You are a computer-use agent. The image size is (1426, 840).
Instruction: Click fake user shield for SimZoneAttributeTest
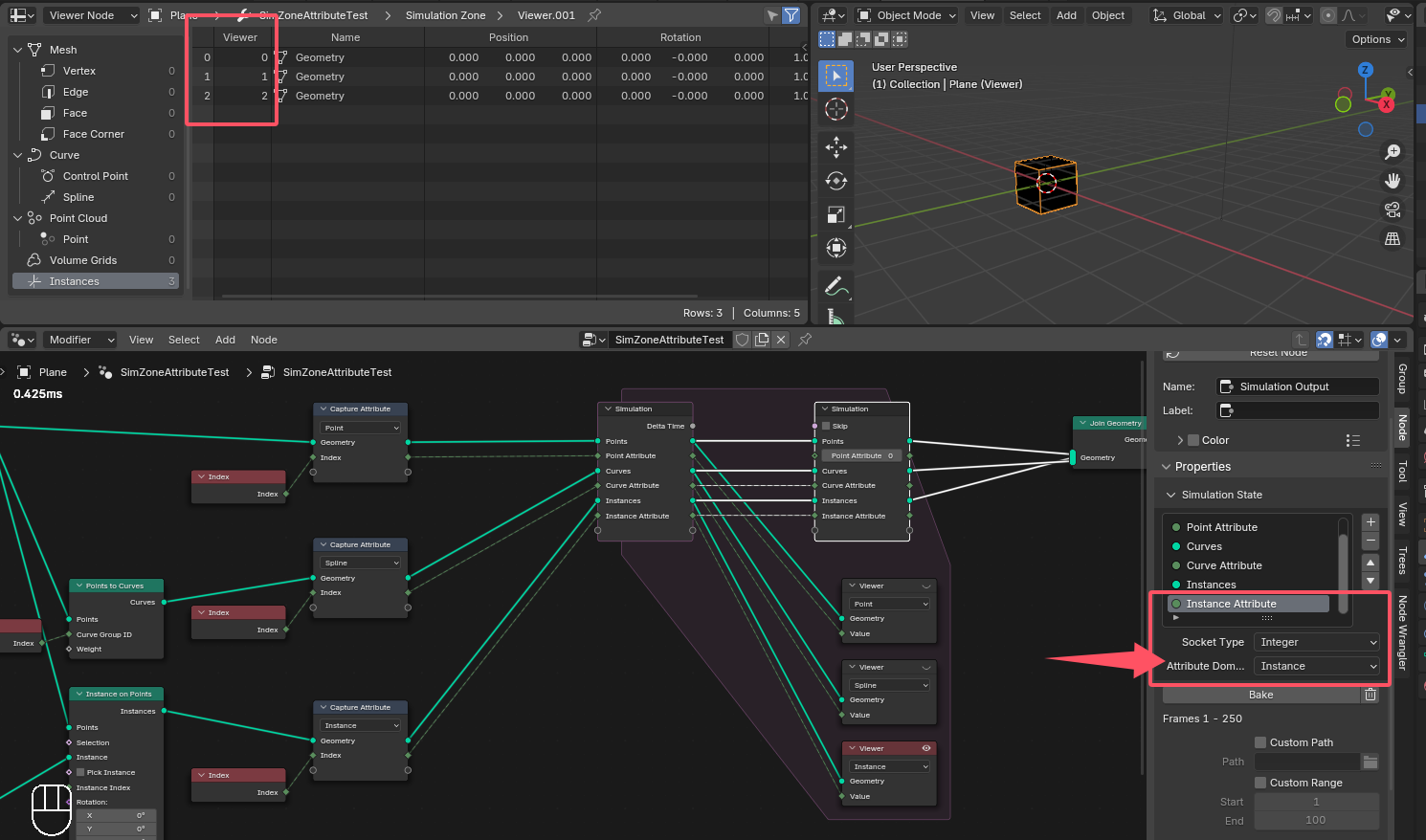pos(742,340)
